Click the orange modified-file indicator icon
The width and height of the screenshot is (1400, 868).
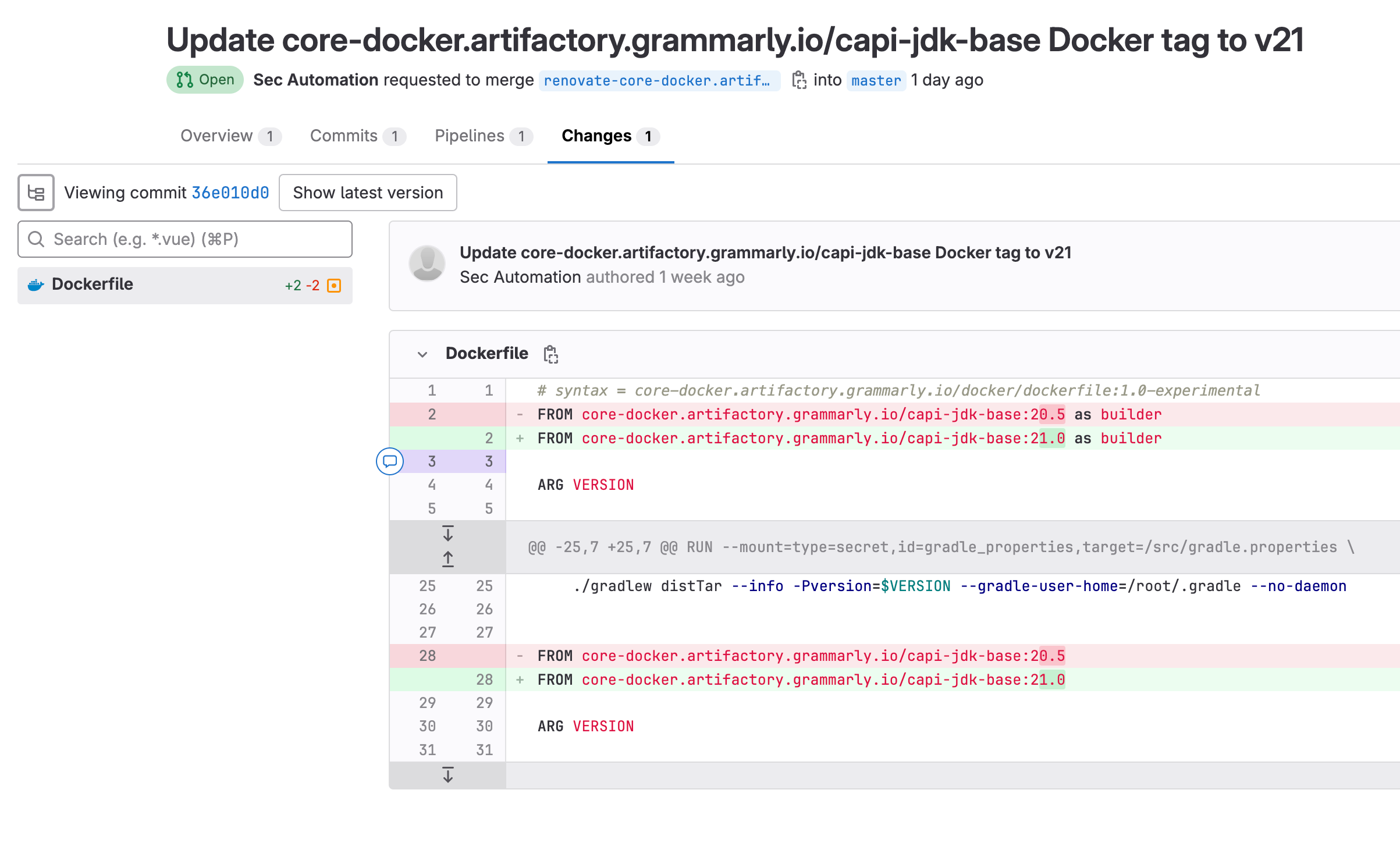(x=334, y=286)
